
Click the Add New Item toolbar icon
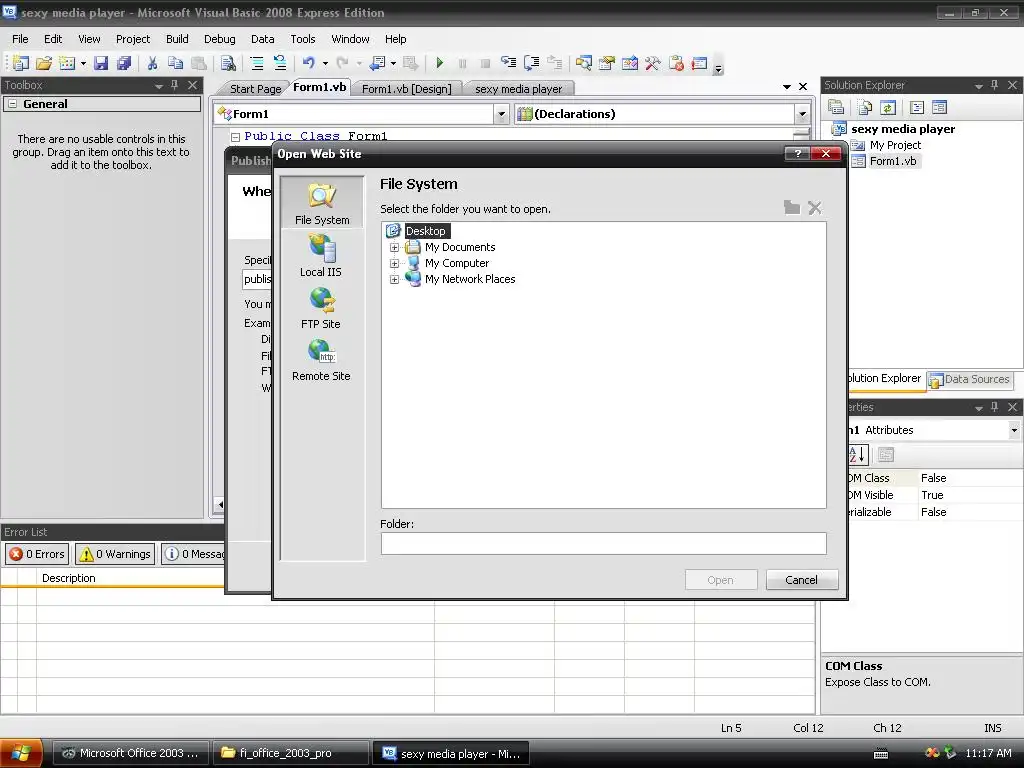point(67,63)
